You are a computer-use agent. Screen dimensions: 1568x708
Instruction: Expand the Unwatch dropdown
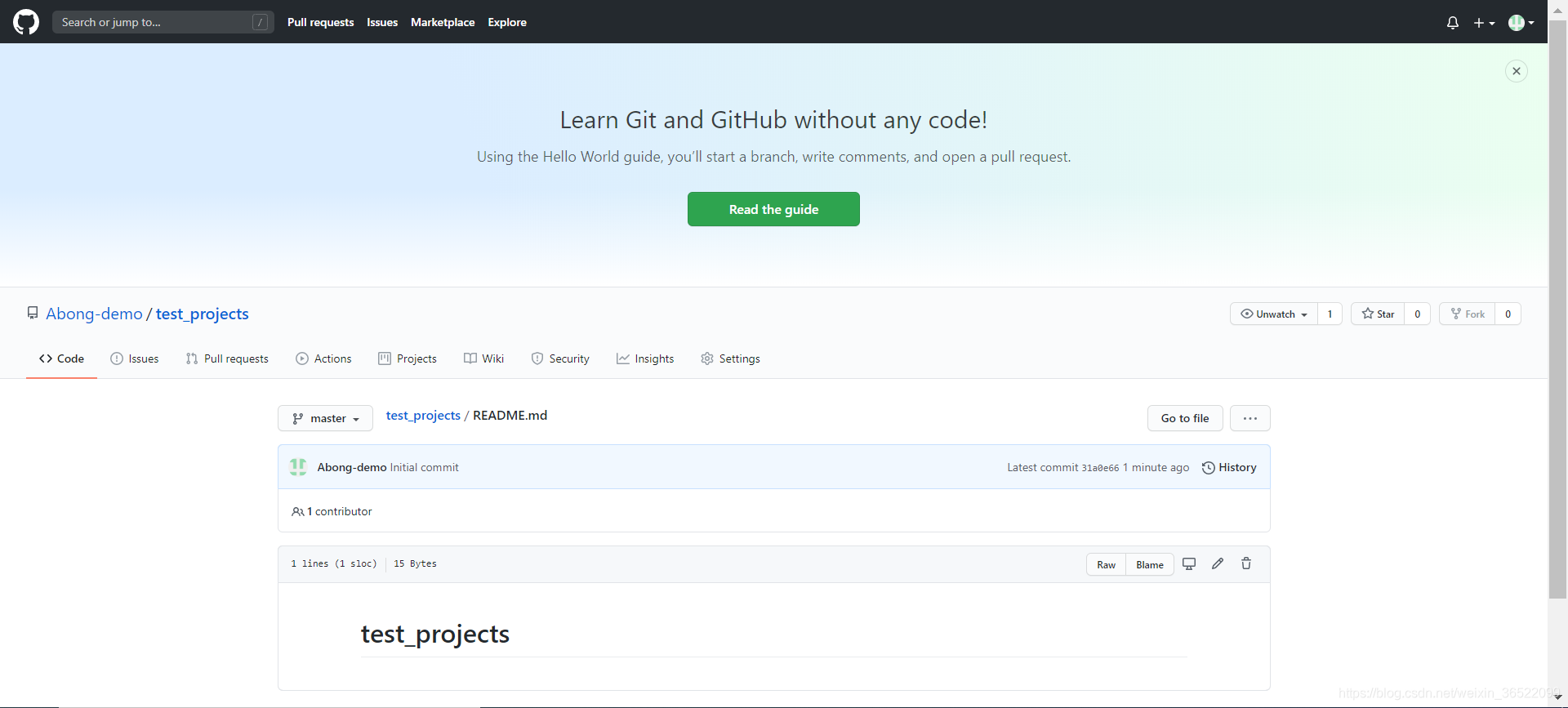[x=1273, y=314]
